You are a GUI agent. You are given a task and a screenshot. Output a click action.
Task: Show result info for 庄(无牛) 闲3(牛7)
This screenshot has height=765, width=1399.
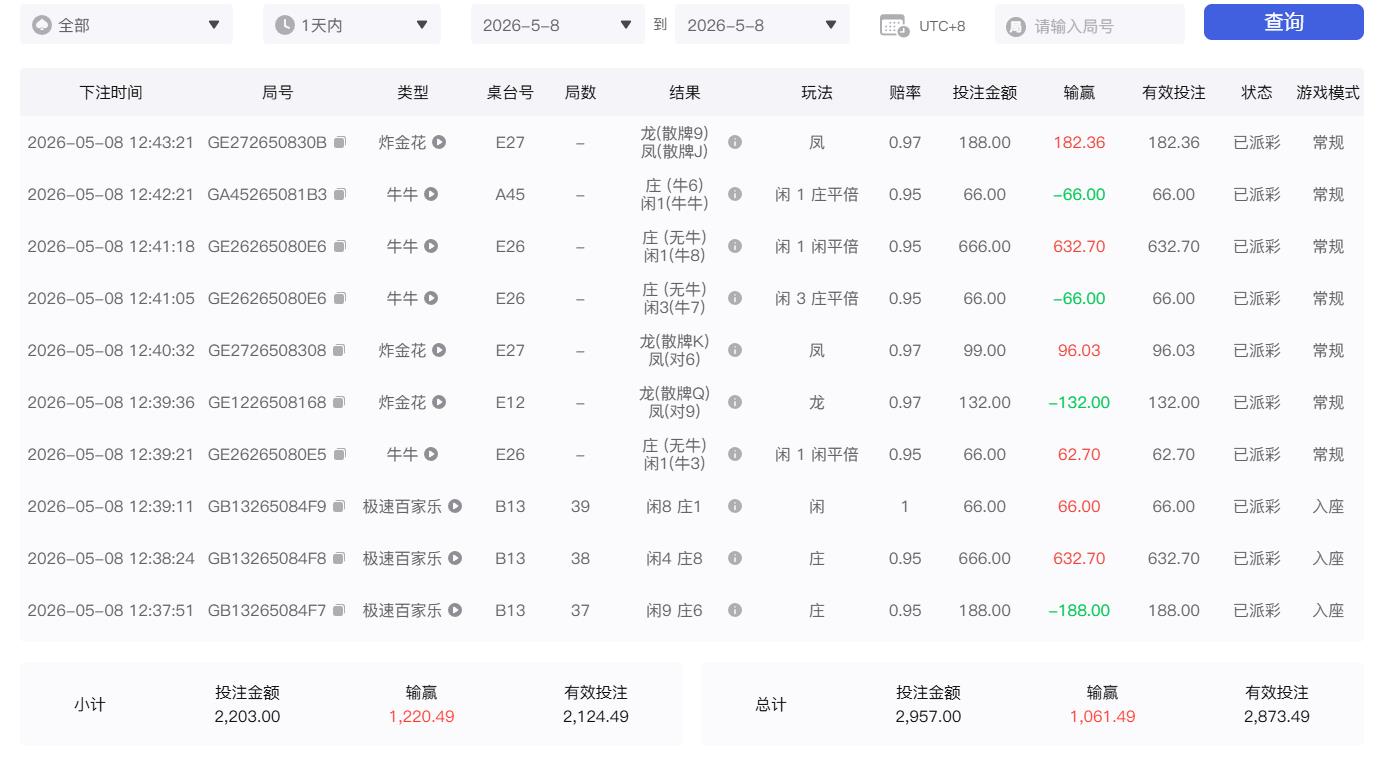(x=735, y=299)
